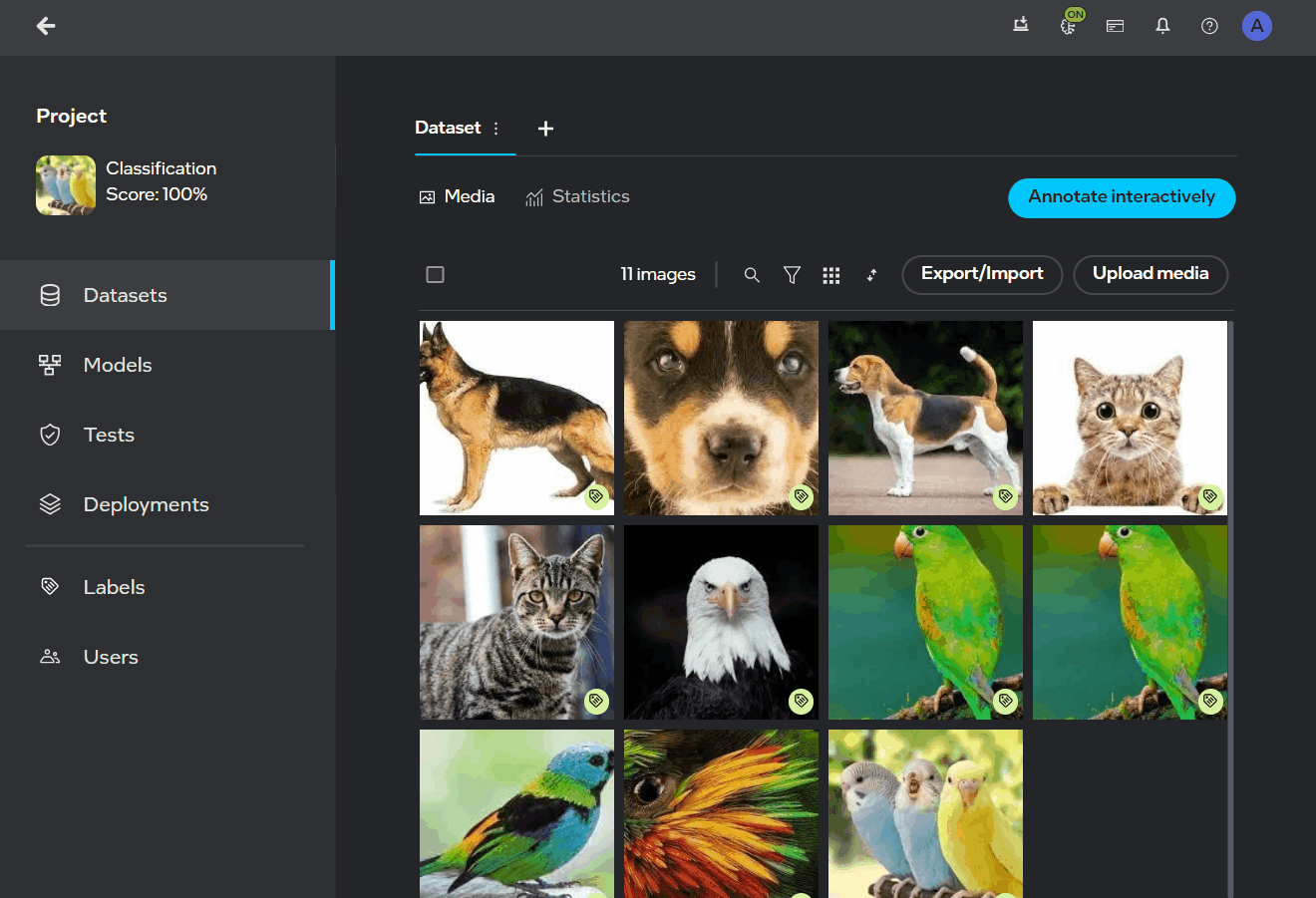The image size is (1316, 898).
Task: Open the tabby cat image
Action: pyautogui.click(x=516, y=622)
